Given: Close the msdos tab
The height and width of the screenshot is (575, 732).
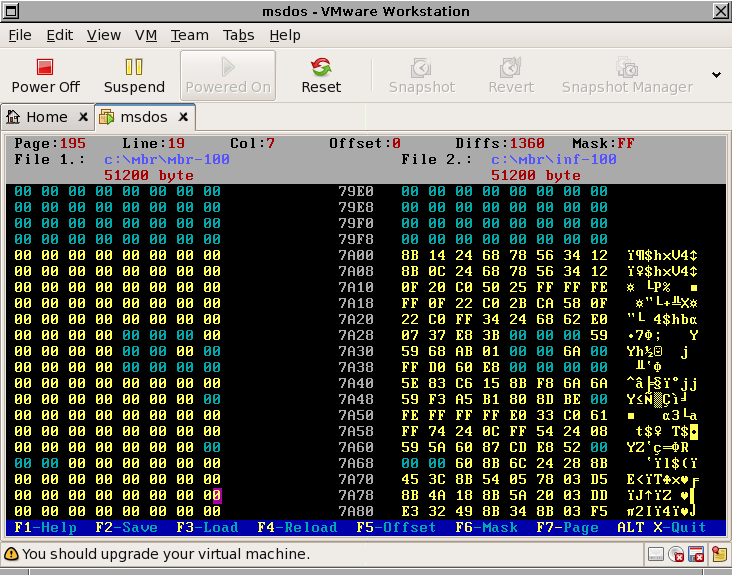Looking at the screenshot, I should 183,117.
